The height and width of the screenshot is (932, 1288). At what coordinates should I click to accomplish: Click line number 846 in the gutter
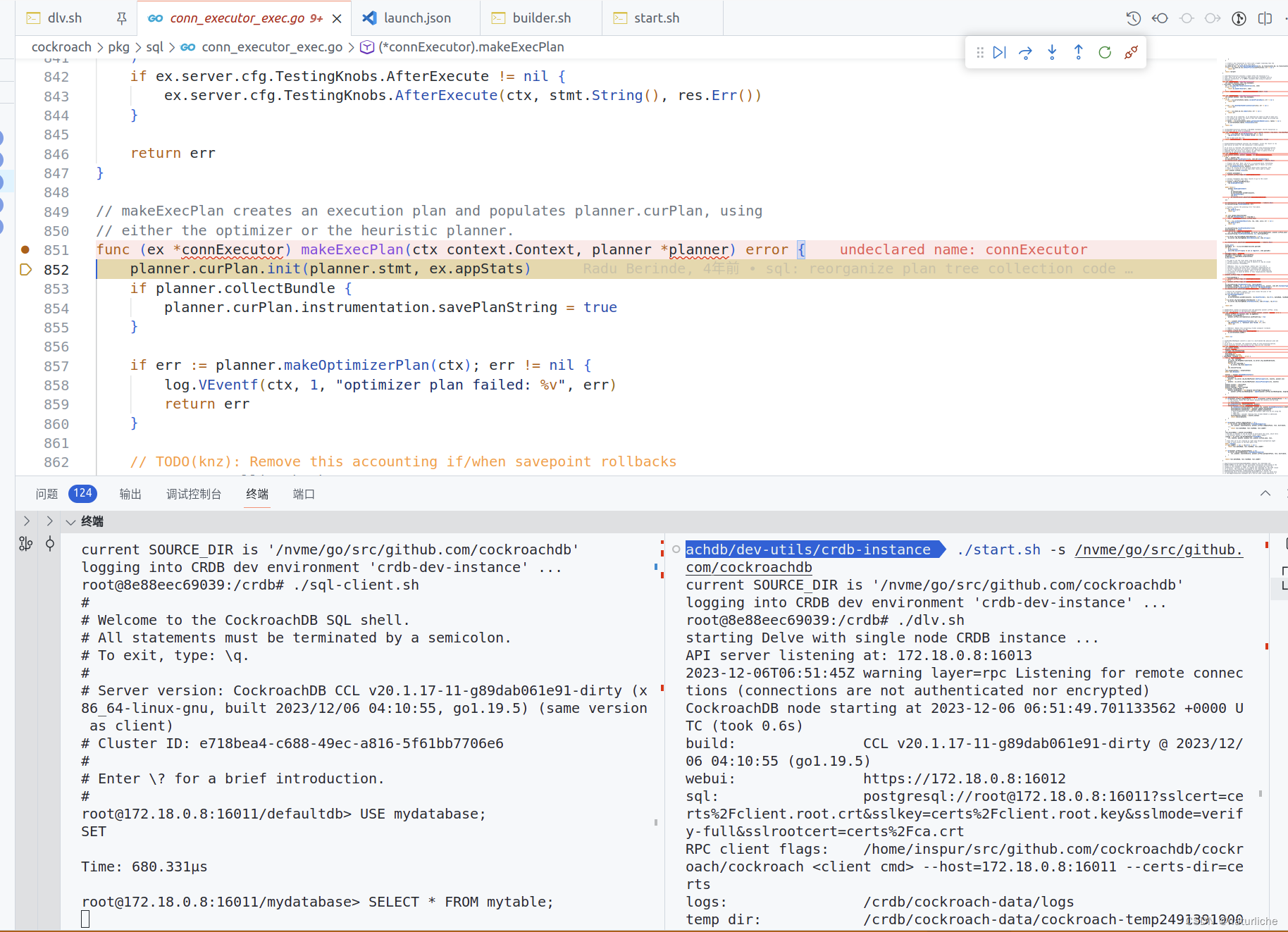pyautogui.click(x=56, y=154)
